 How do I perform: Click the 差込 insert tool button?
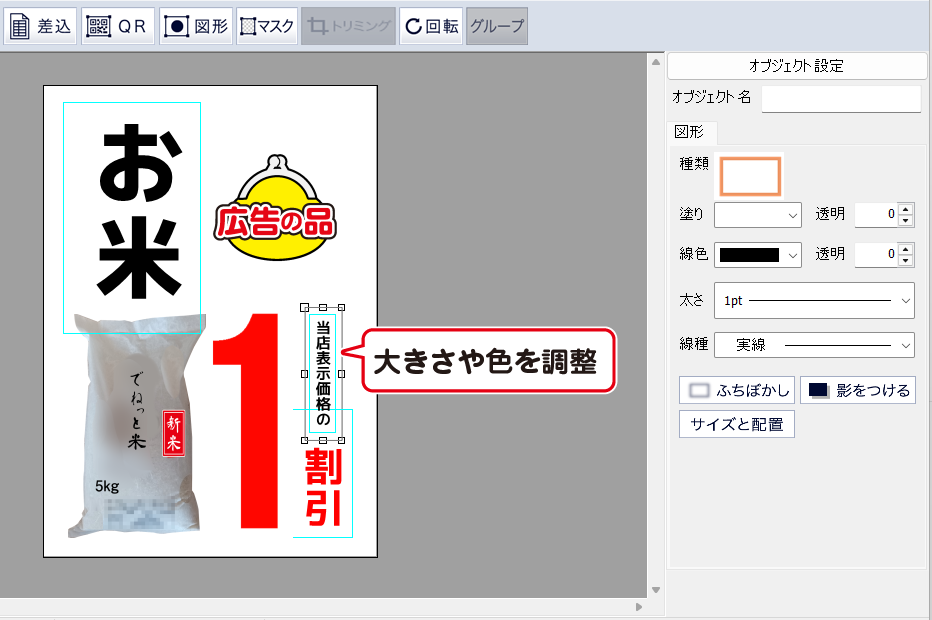[40, 26]
